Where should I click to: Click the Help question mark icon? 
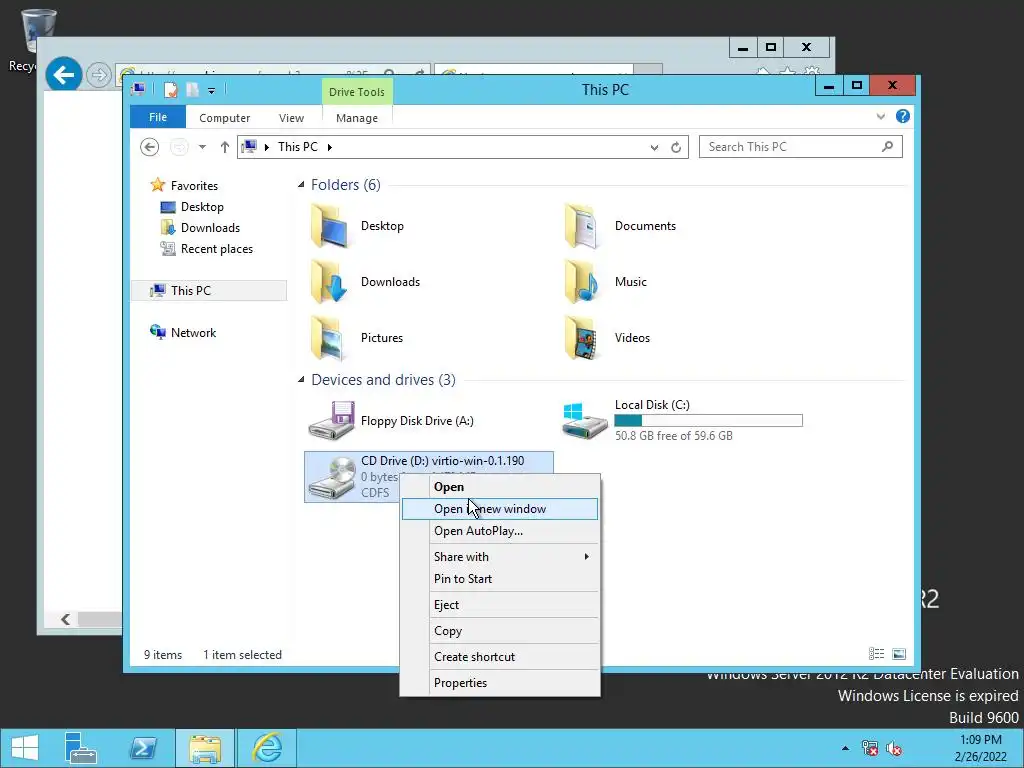(903, 116)
